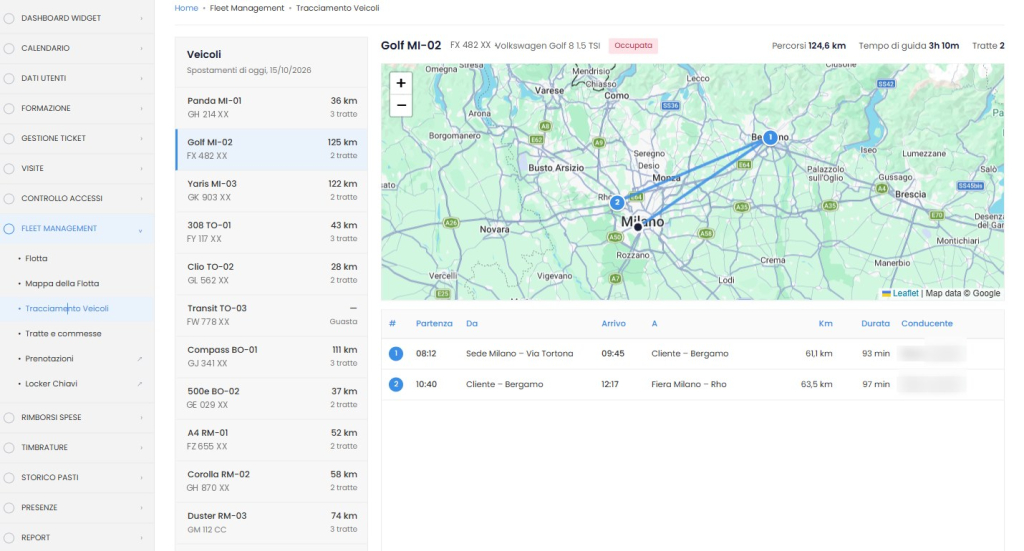Click the circle icon beside Dashboard Widget
This screenshot has height=551, width=1024.
pyautogui.click(x=8, y=18)
